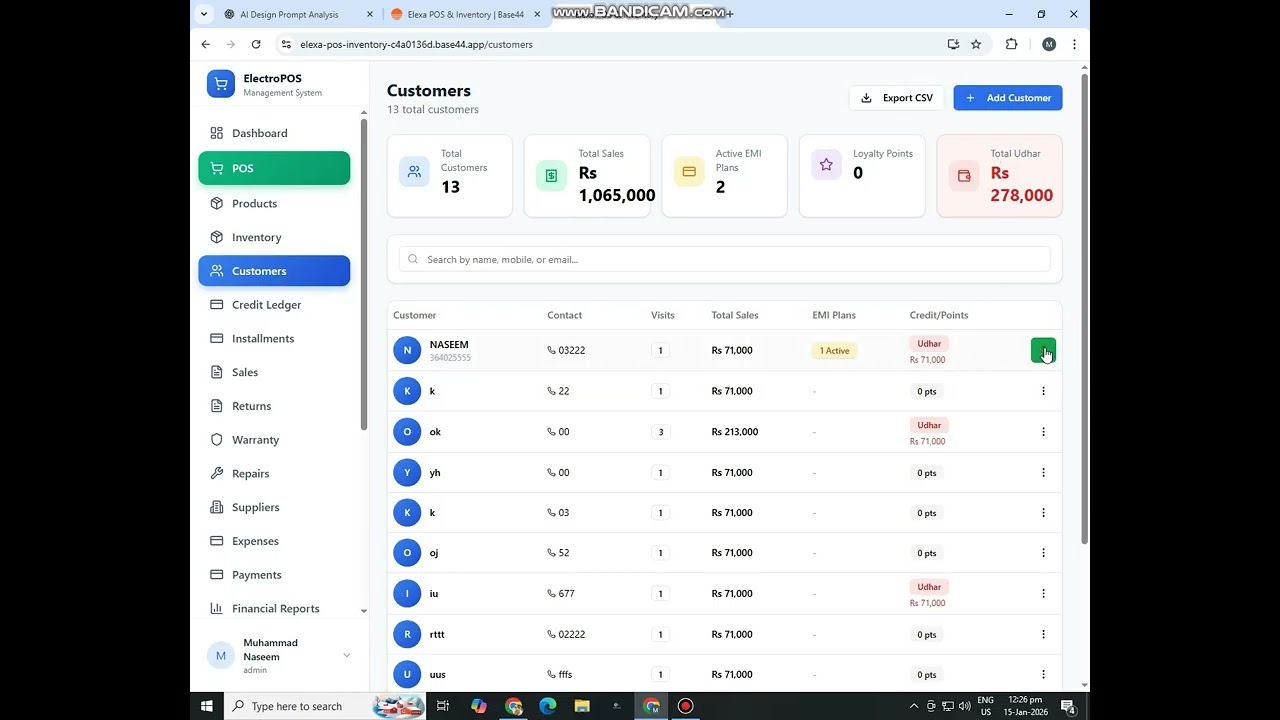This screenshot has height=720, width=1280.
Task: Close the AI Design Prompt Analysis tab
Action: (x=370, y=14)
